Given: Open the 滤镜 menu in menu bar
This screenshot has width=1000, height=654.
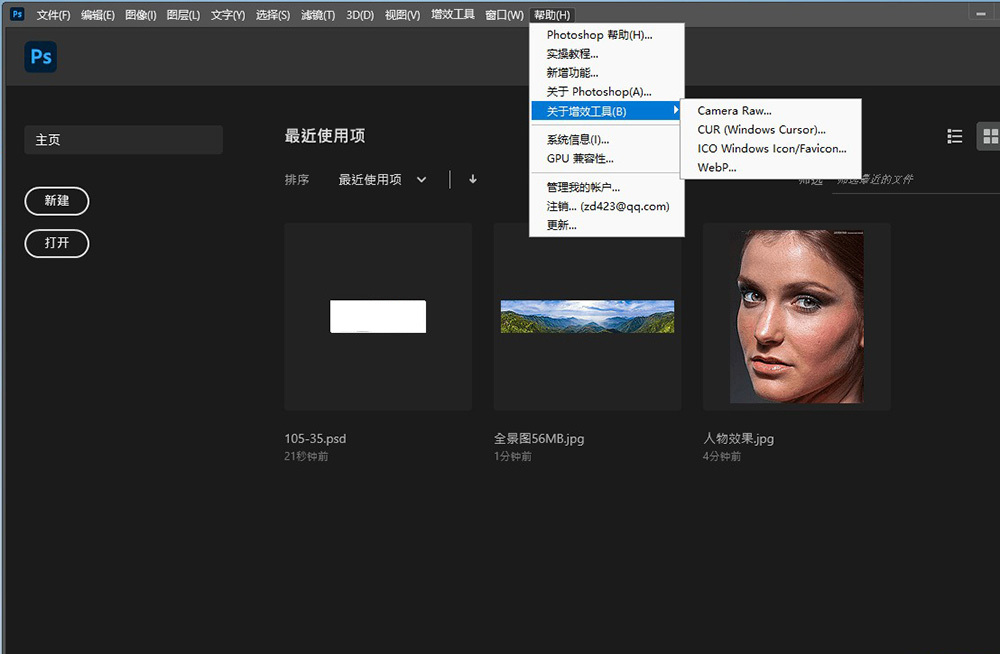Looking at the screenshot, I should pyautogui.click(x=318, y=15).
